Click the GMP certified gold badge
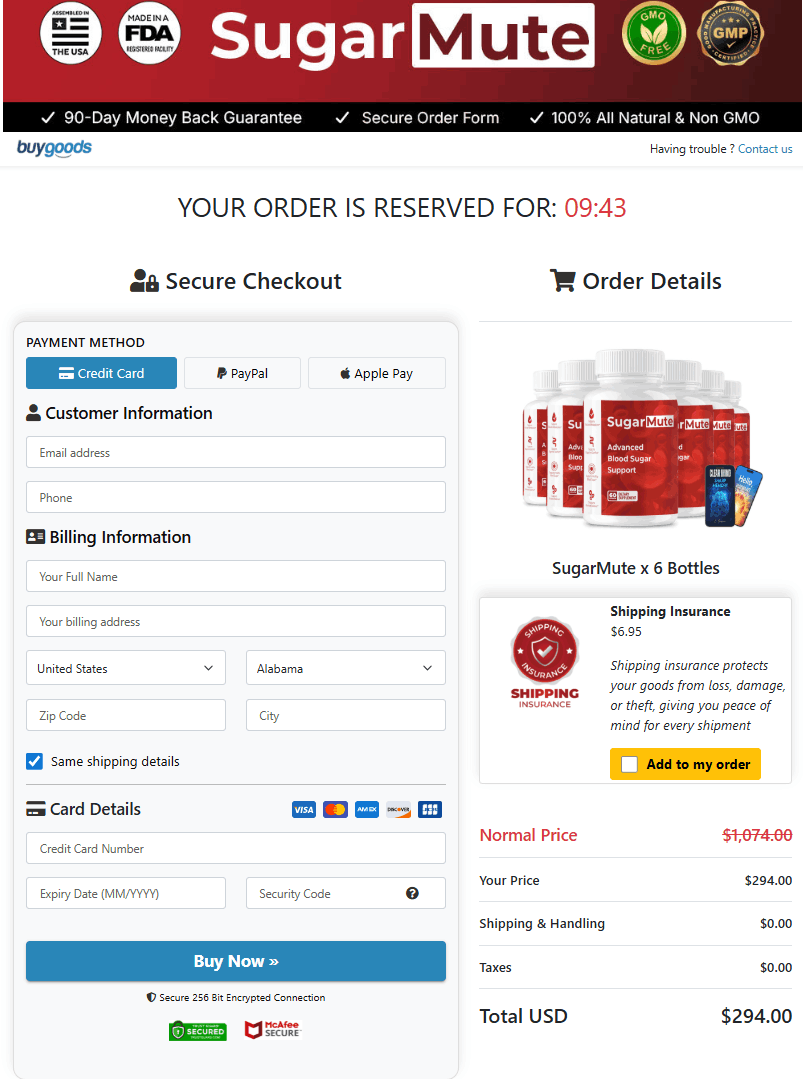The image size is (803, 1079). (730, 34)
